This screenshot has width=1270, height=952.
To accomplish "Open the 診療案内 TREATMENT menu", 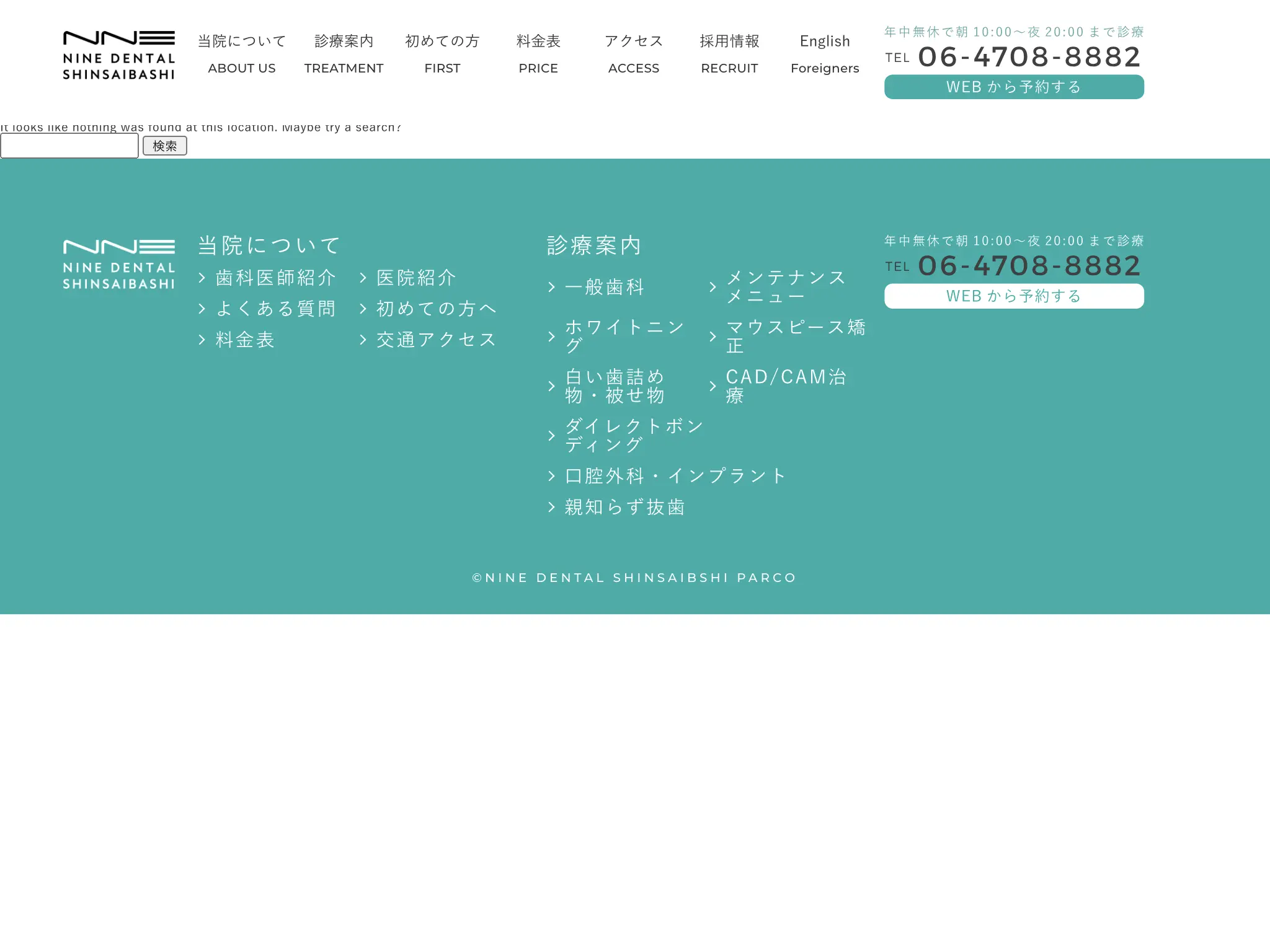I will pyautogui.click(x=344, y=55).
